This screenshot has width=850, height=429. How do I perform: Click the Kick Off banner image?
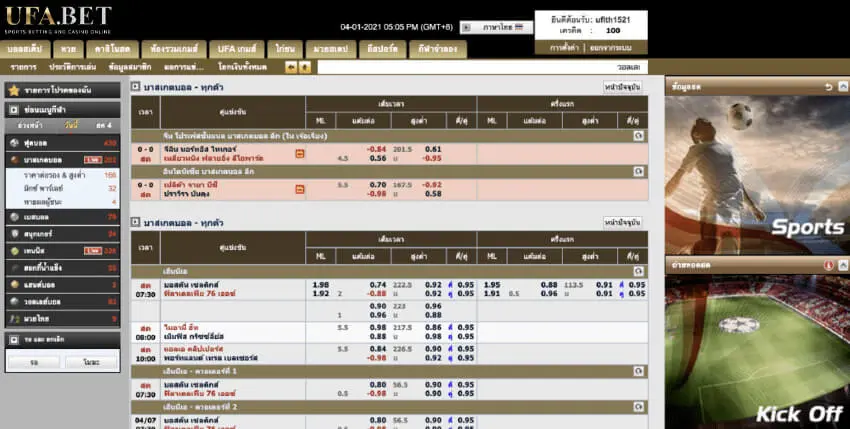756,350
